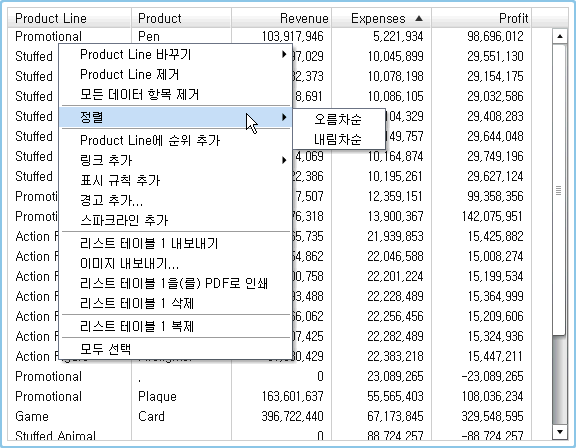Click profit value 15,425,882
576x448 pixels.
coord(496,236)
